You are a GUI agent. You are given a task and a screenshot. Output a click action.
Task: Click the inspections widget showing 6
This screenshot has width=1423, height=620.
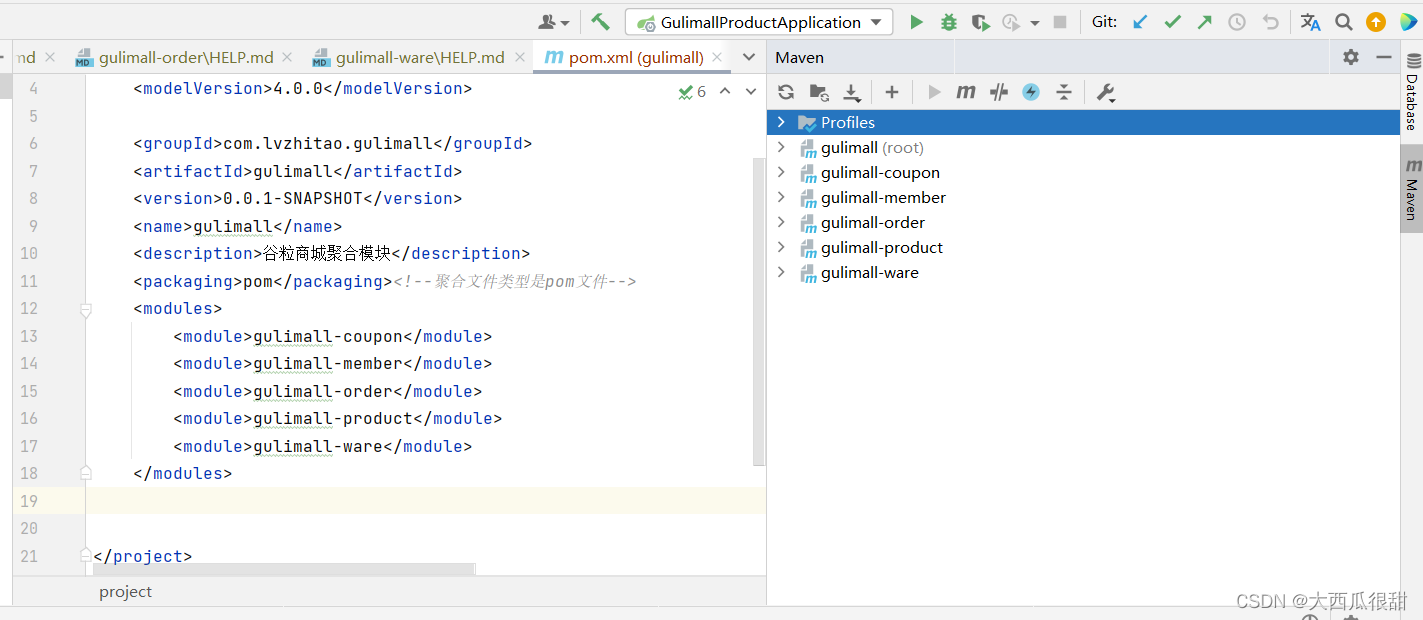tap(692, 91)
